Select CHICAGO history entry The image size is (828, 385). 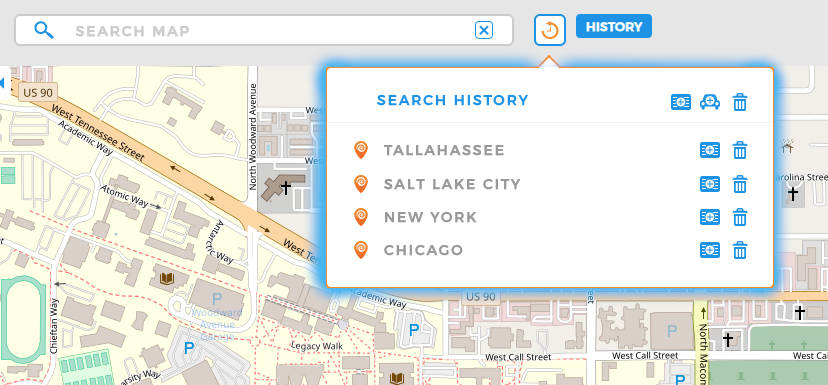click(x=424, y=250)
